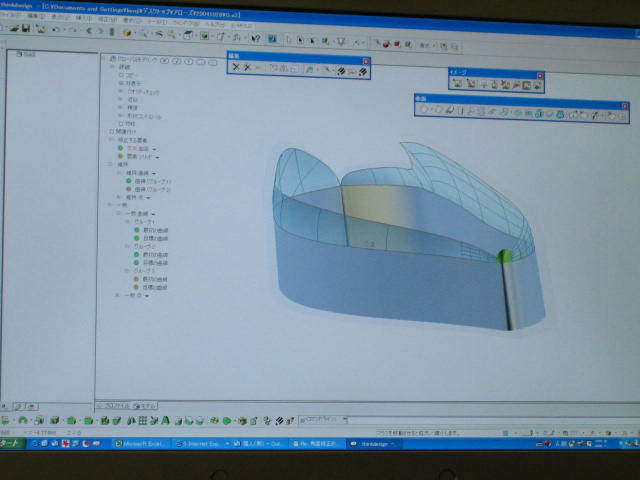Click the first green icon in bottom toolbar

pos(6,420)
